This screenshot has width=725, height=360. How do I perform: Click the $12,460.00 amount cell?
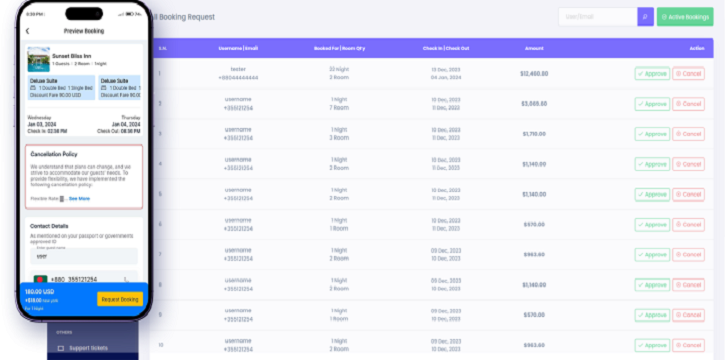pyautogui.click(x=534, y=73)
